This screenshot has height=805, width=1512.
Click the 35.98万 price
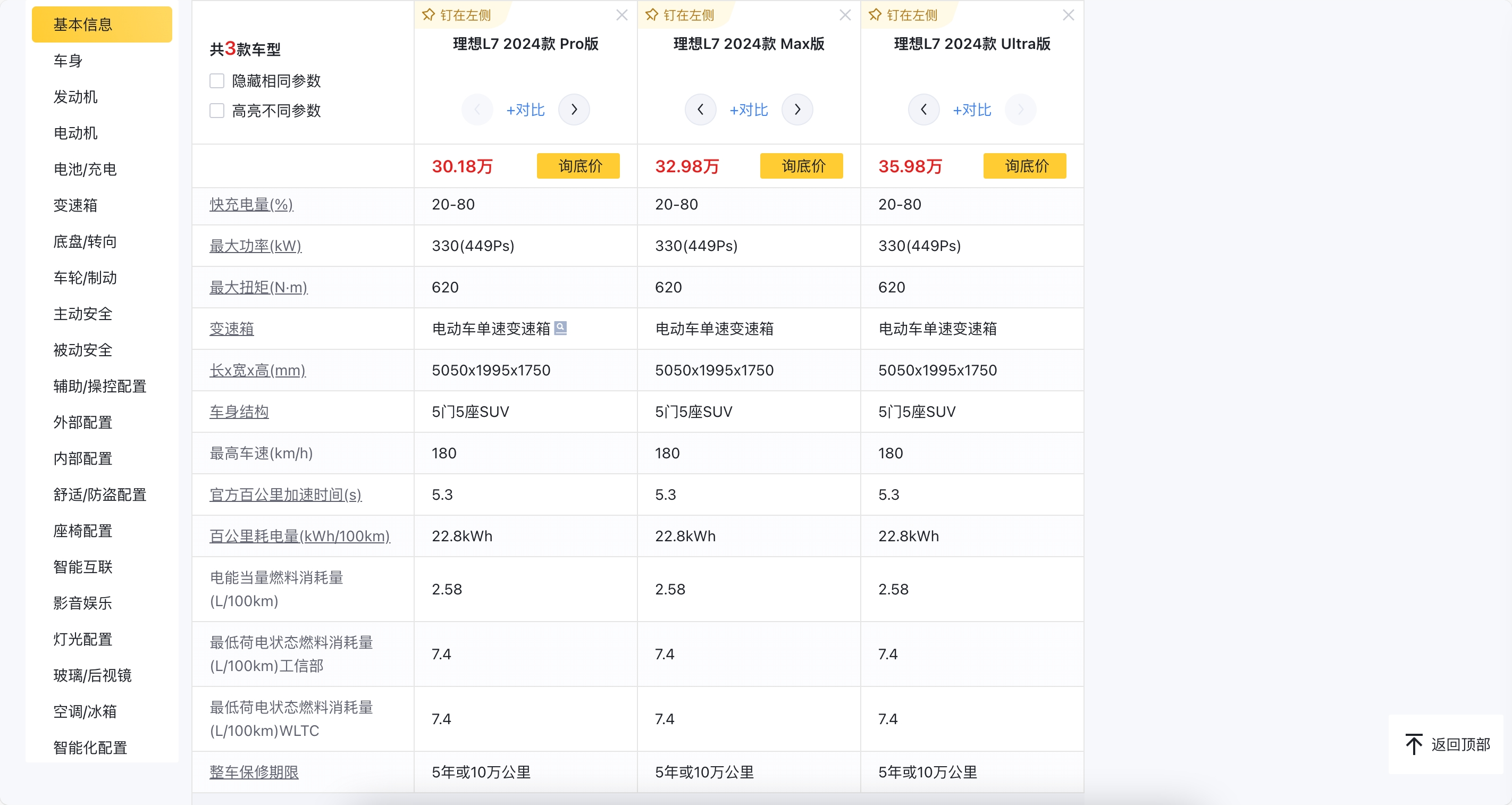(910, 167)
